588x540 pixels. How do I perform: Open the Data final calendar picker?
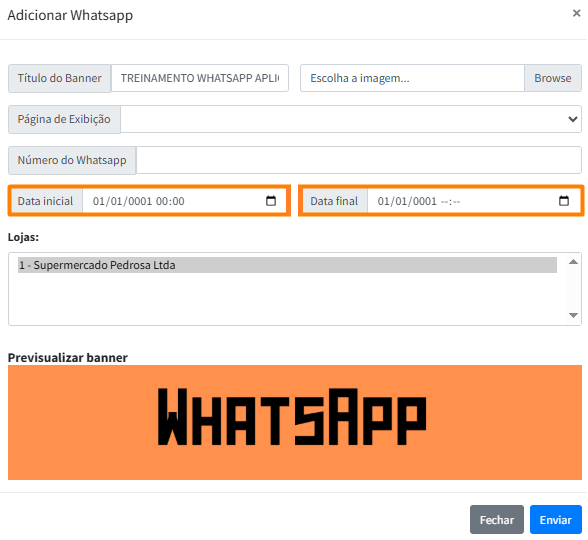564,201
